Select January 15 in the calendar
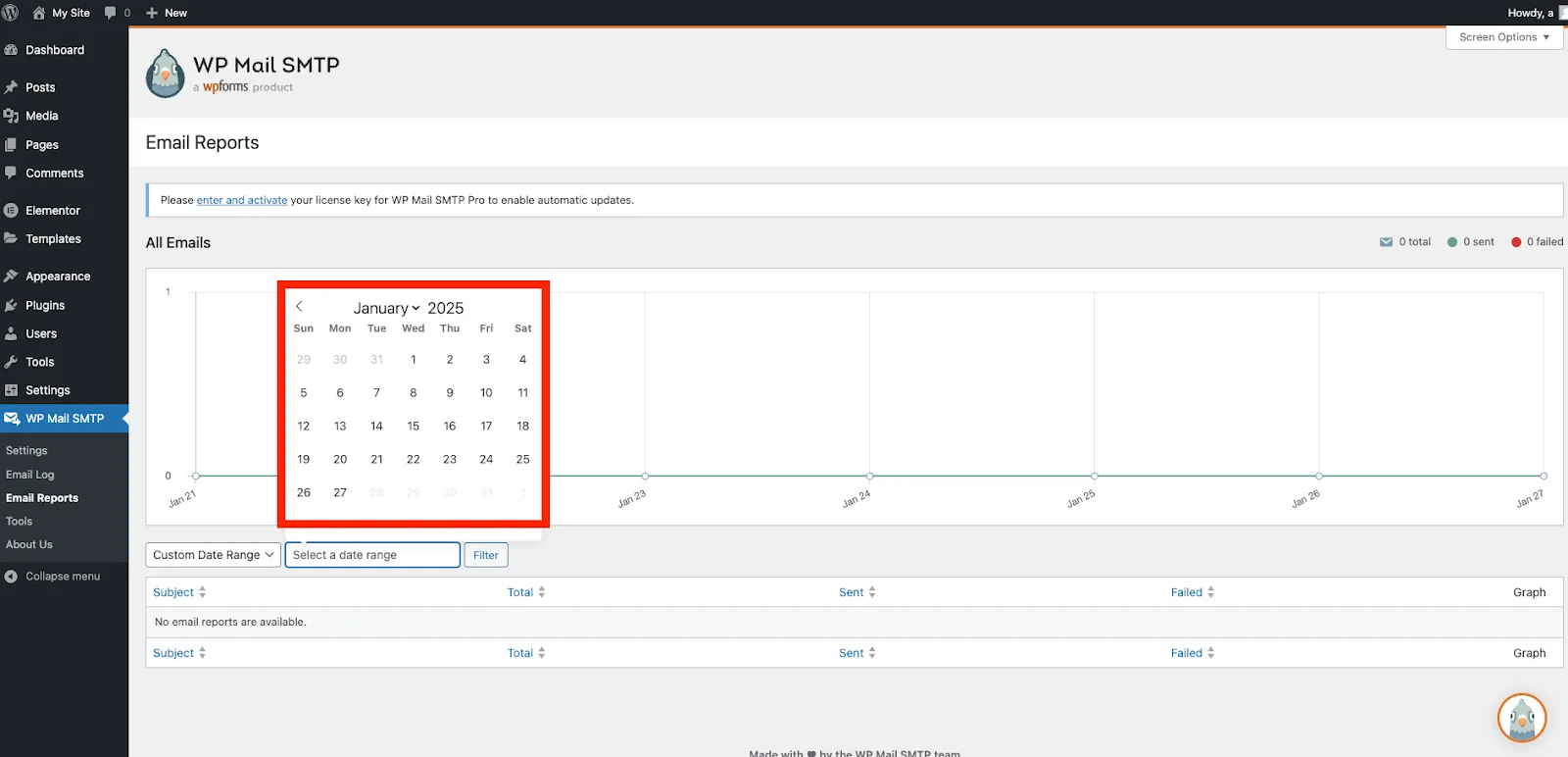The height and width of the screenshot is (757, 1568). pos(413,427)
